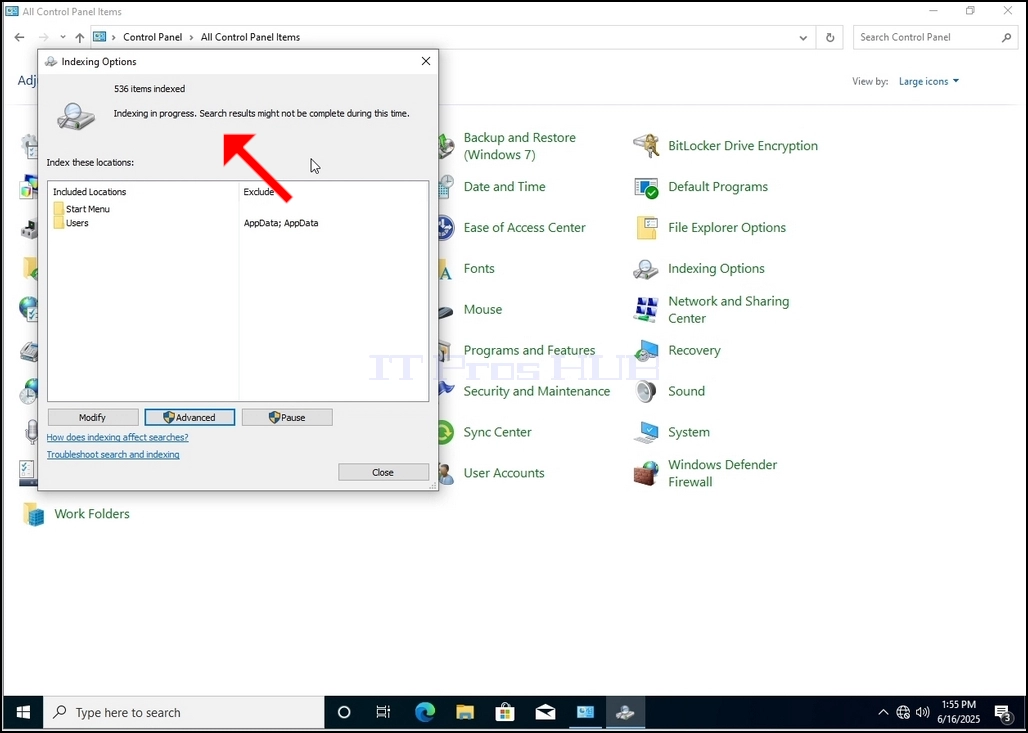The height and width of the screenshot is (733, 1028).
Task: Open User Accounts item
Action: coord(504,473)
